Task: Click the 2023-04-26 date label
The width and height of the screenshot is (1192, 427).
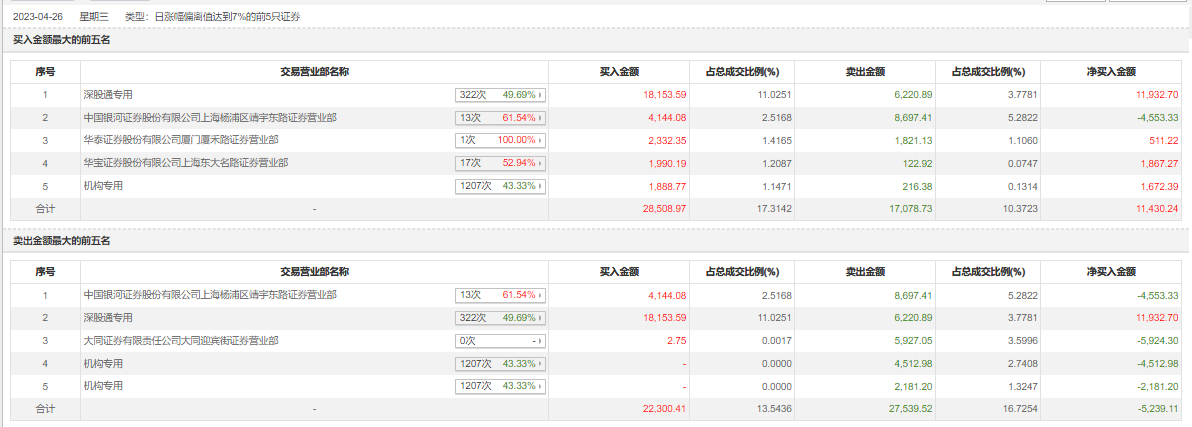Action: tap(38, 17)
